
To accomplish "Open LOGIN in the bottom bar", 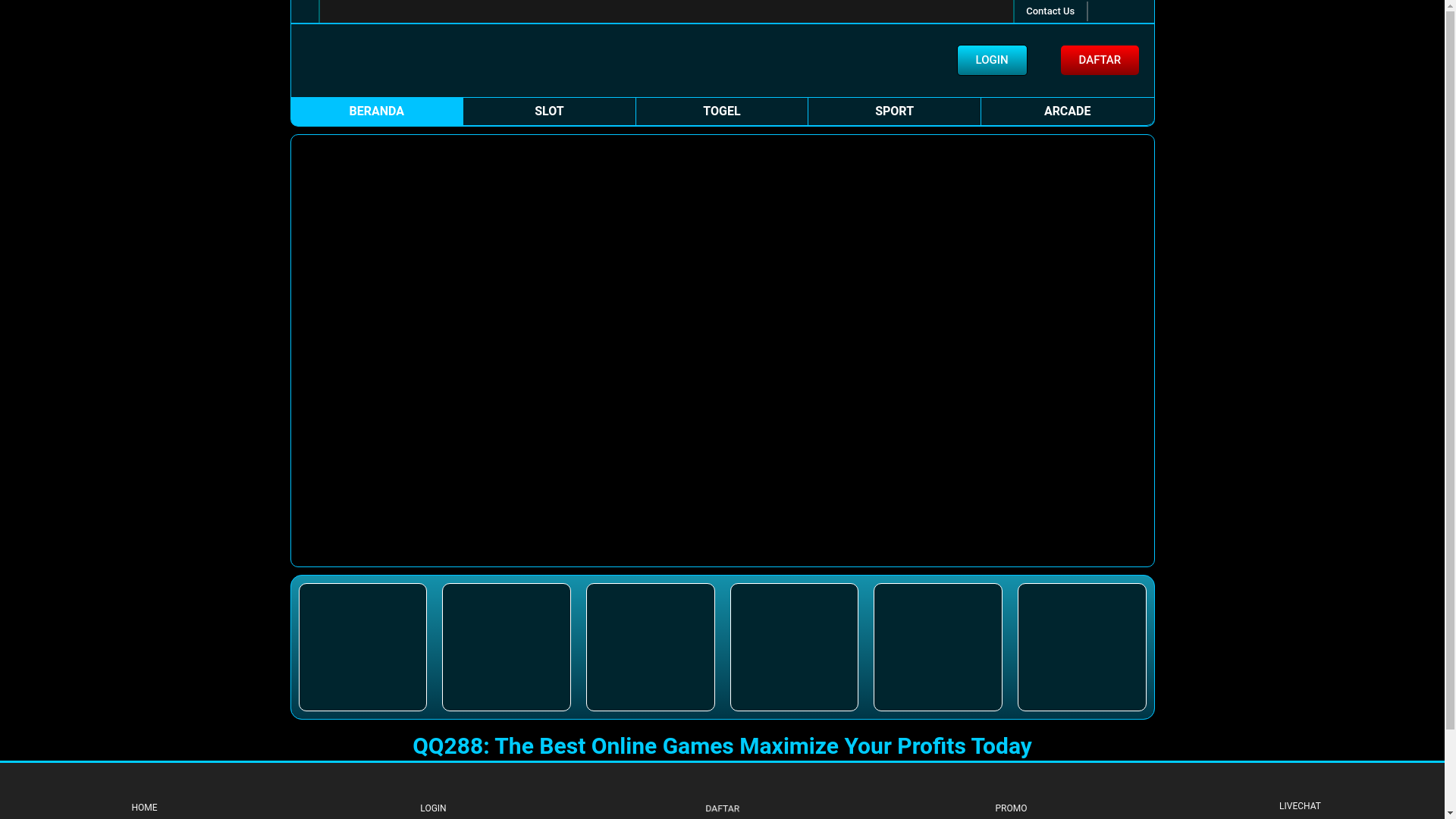I will tap(433, 808).
